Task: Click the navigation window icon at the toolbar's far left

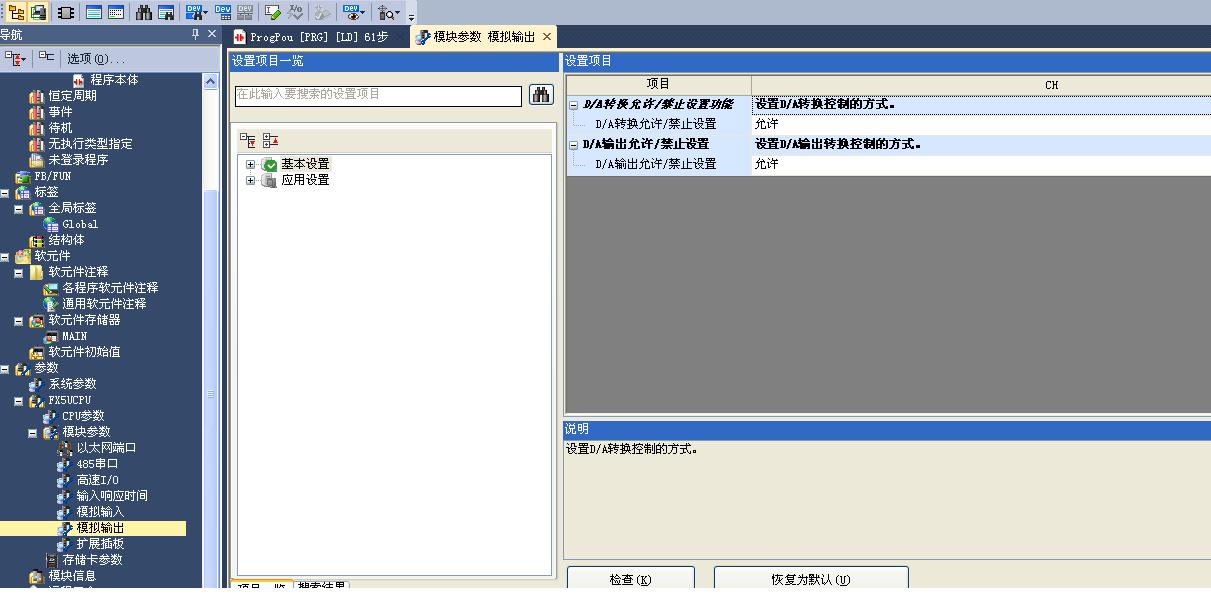Action: click(x=16, y=12)
